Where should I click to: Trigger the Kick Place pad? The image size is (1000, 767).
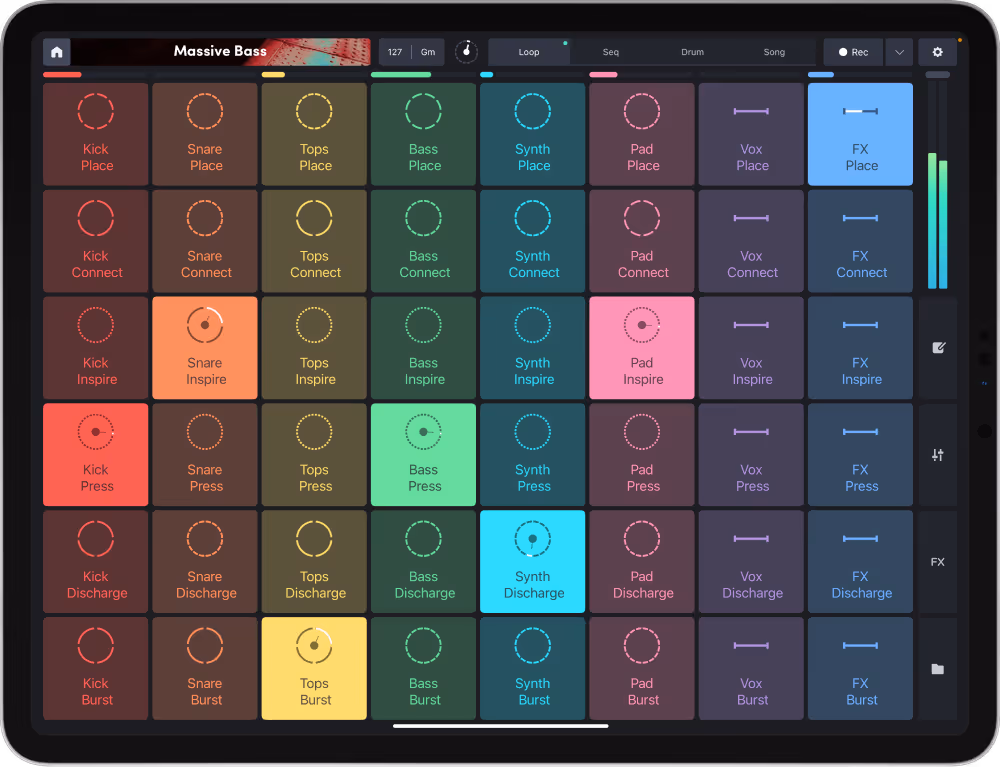(x=95, y=134)
